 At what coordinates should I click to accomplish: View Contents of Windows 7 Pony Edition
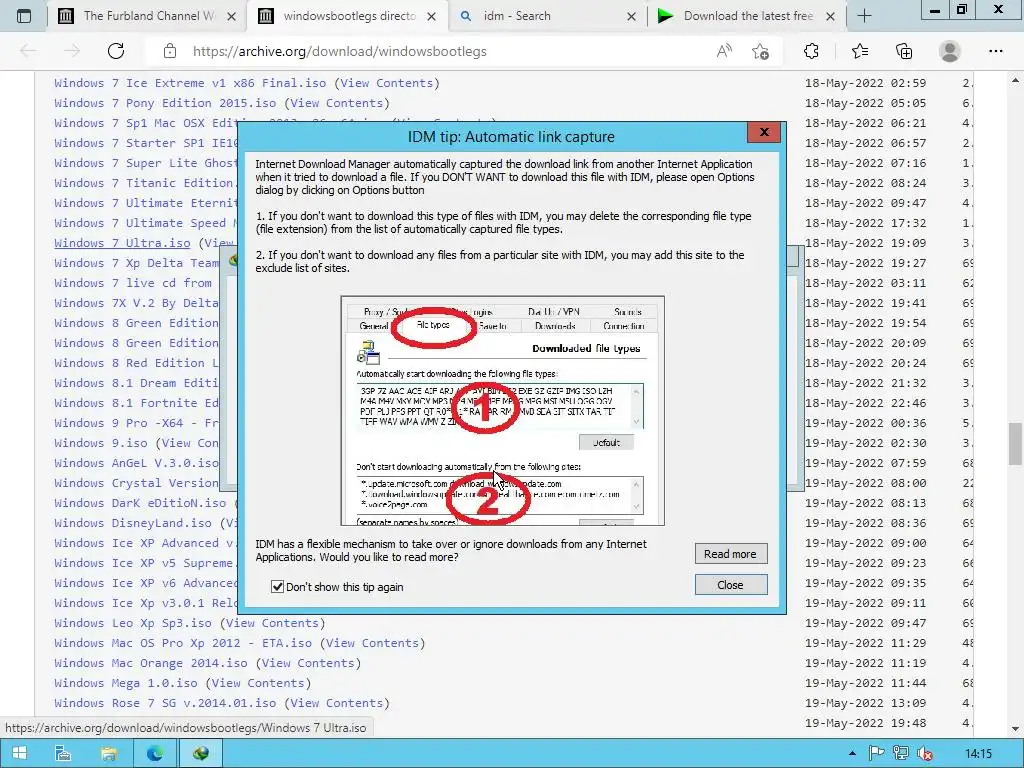(x=336, y=103)
